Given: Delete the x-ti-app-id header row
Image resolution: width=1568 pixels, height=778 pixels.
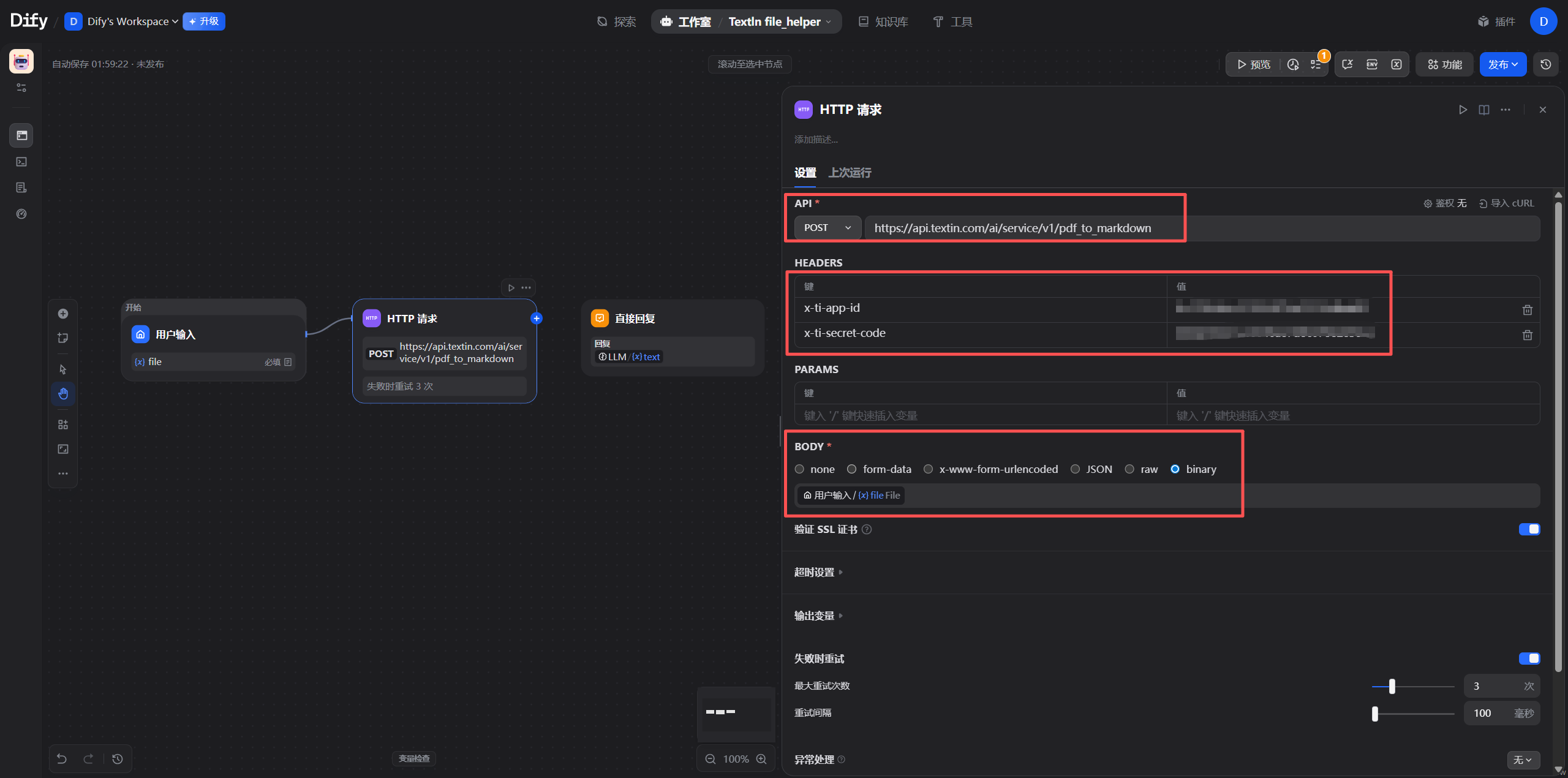Looking at the screenshot, I should pyautogui.click(x=1527, y=310).
